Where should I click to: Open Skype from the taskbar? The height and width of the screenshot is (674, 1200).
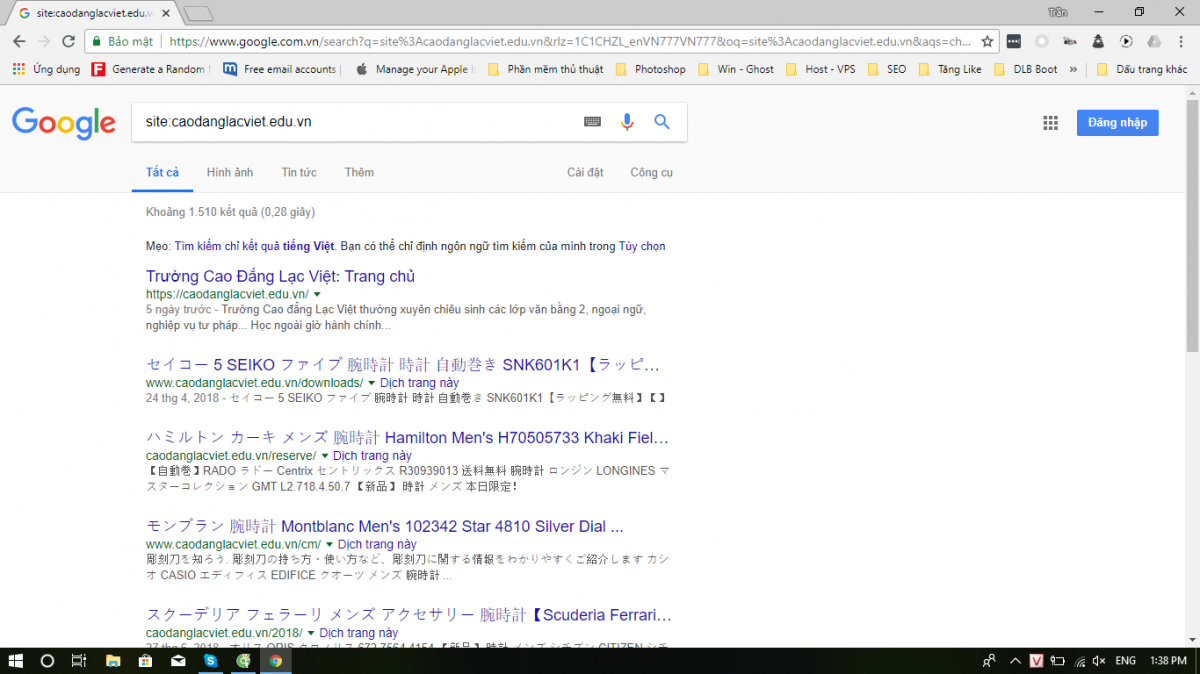click(211, 660)
